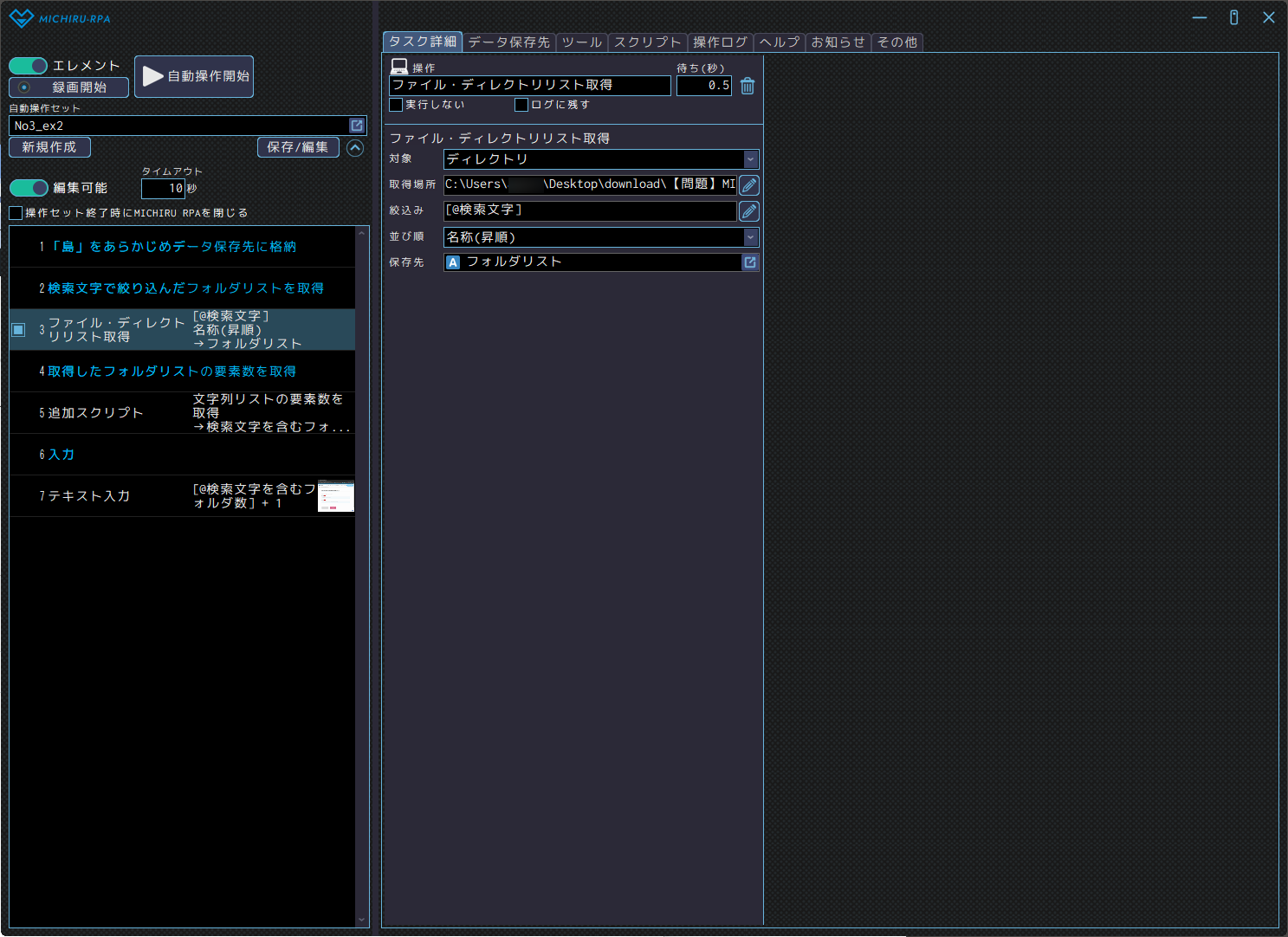Tick 操作セット終了時にMICHIRU RPAを閉じる checkbox

16,213
